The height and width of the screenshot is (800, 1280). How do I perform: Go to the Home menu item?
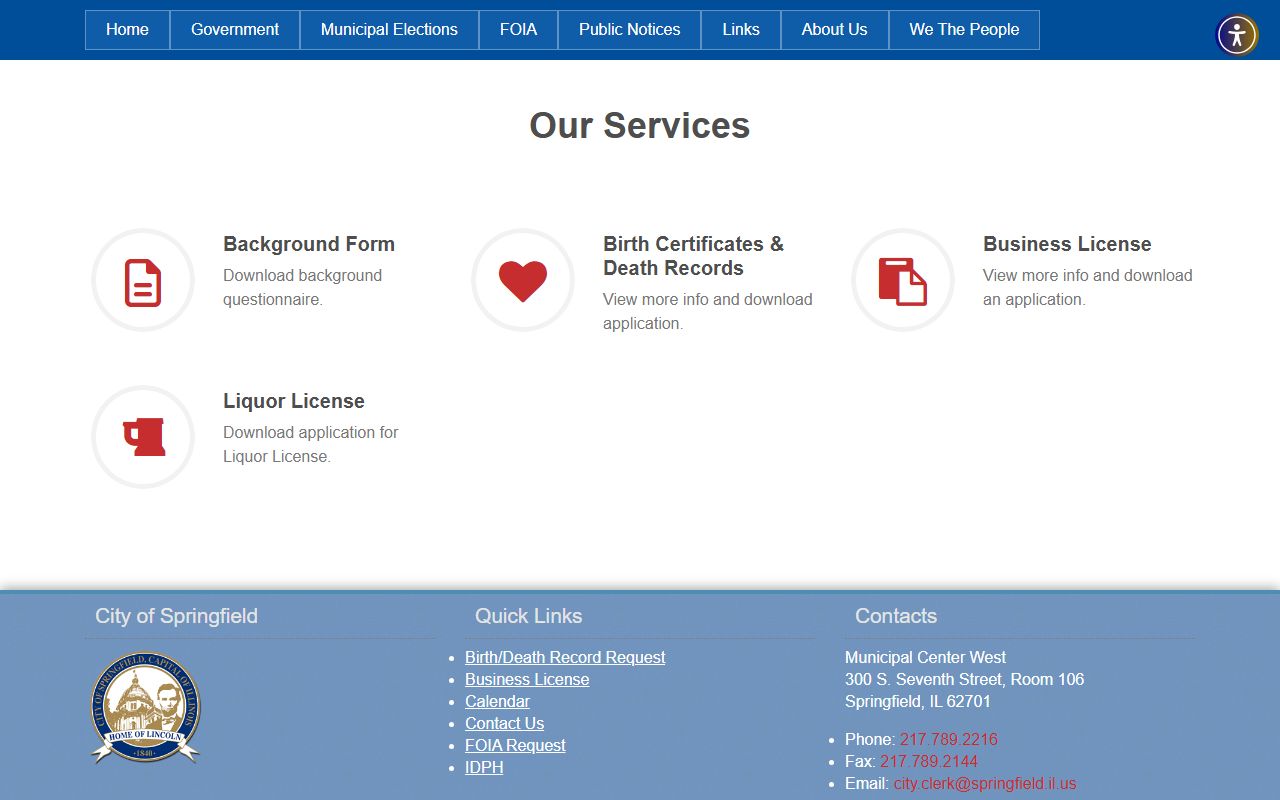[x=127, y=30]
